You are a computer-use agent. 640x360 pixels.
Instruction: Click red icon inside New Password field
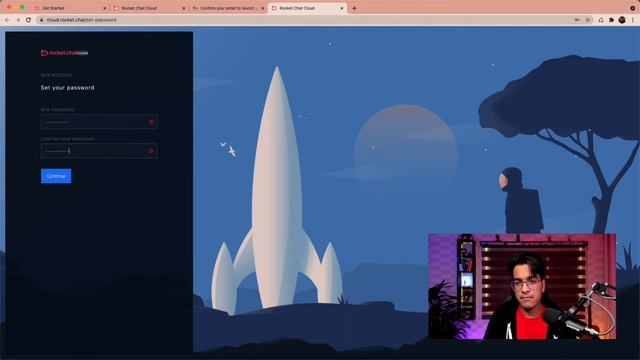151,122
